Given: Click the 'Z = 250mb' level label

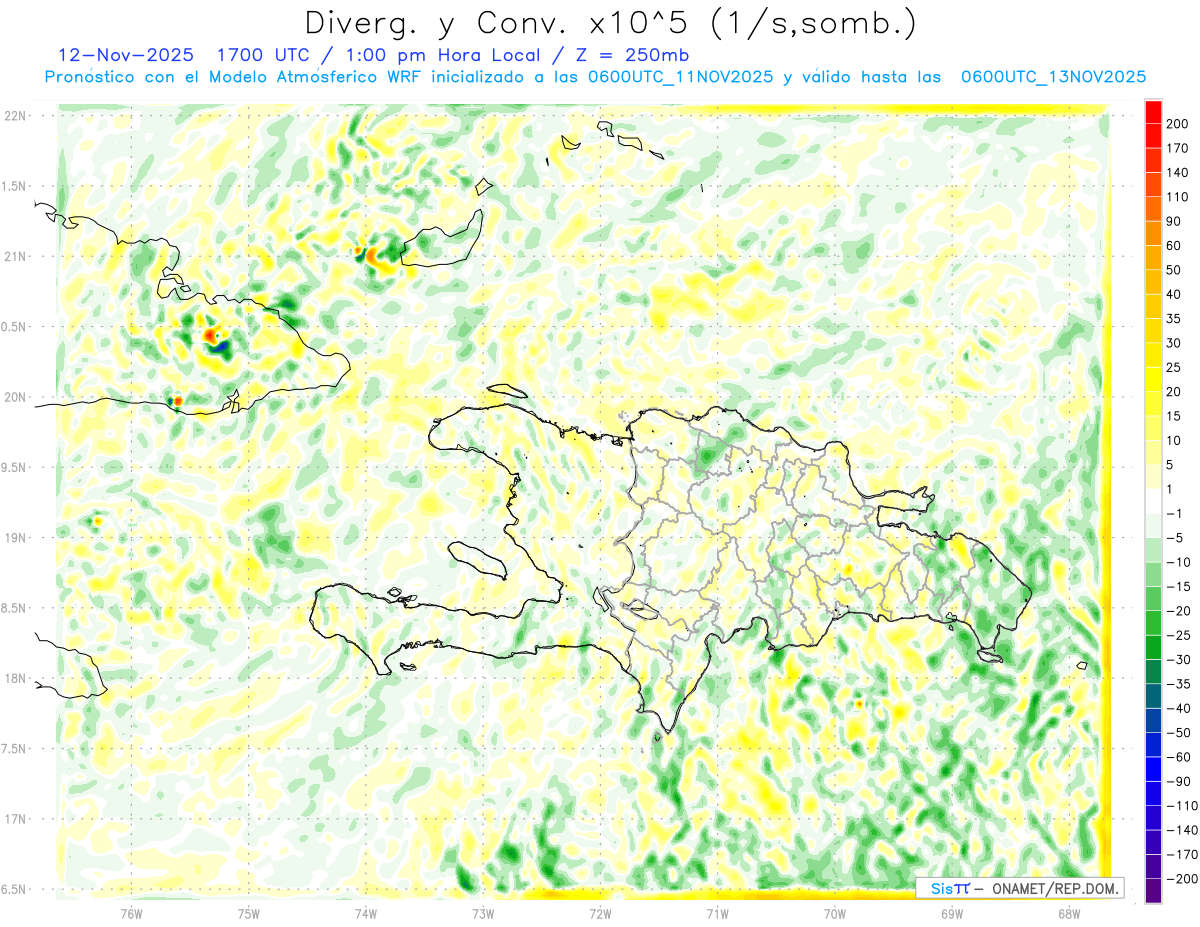Looking at the screenshot, I should pyautogui.click(x=631, y=54).
